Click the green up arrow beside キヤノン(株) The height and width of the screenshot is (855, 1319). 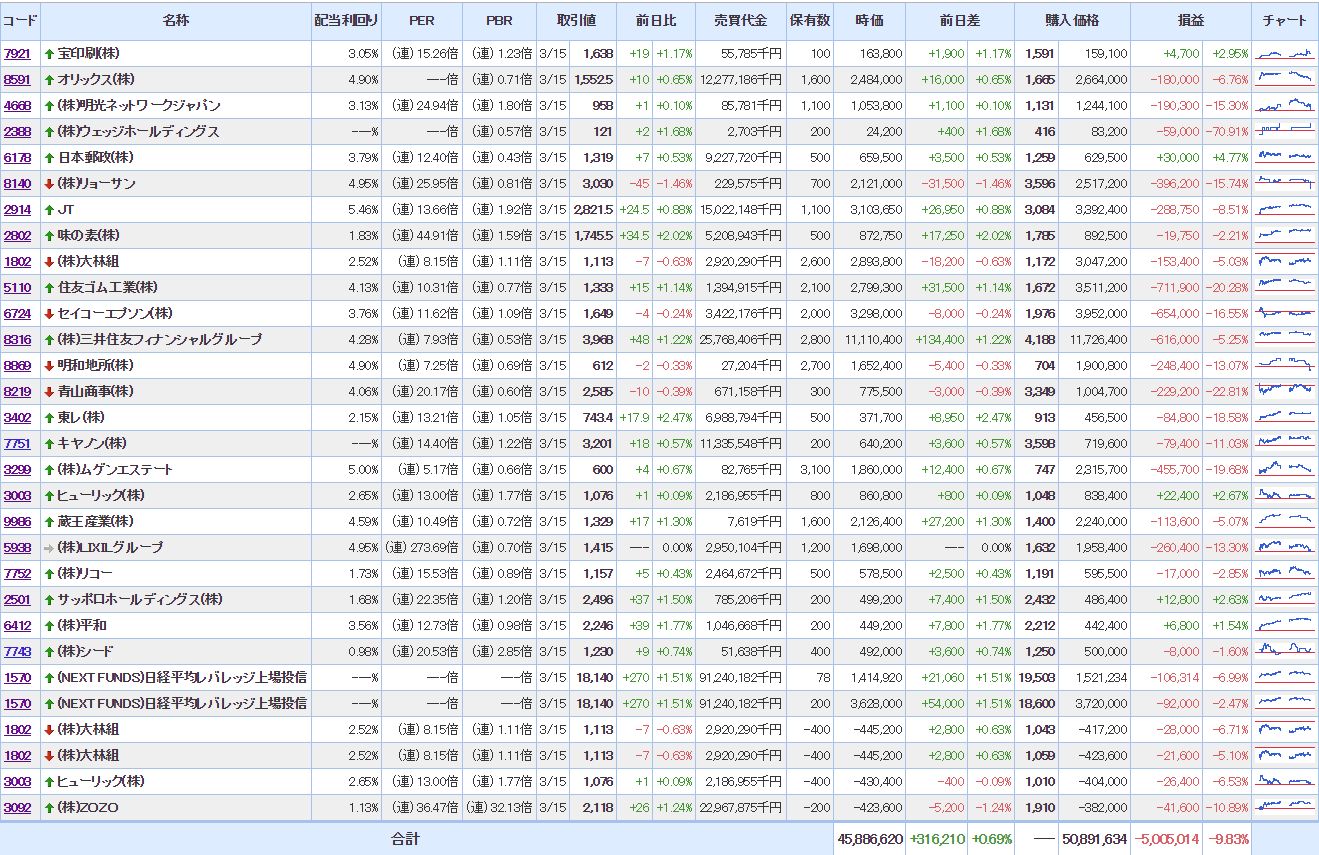49,444
